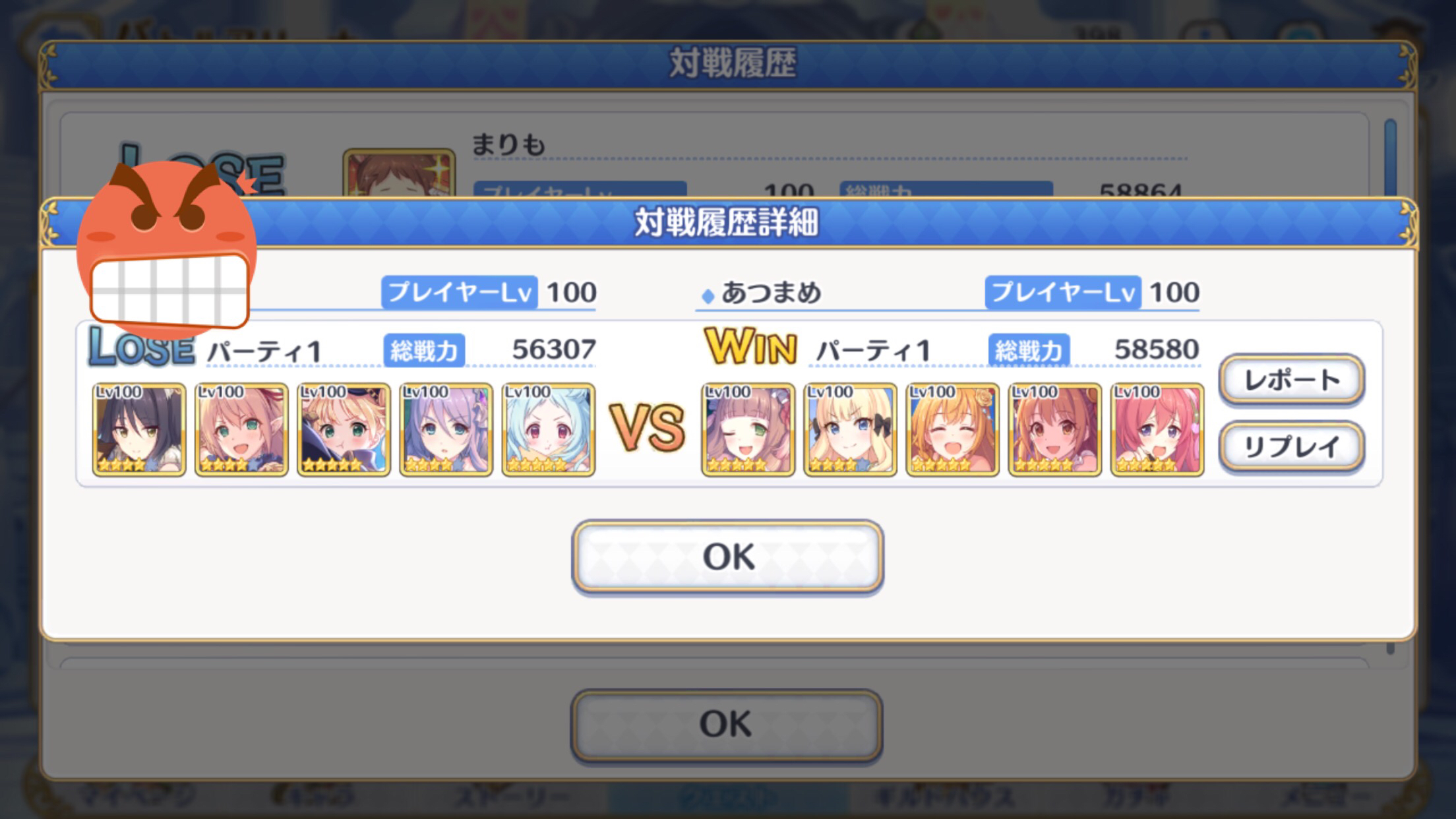Image resolution: width=1456 pixels, height=819 pixels.
Task: Tap the light-blue-haired character with red eyes
Action: [548, 429]
